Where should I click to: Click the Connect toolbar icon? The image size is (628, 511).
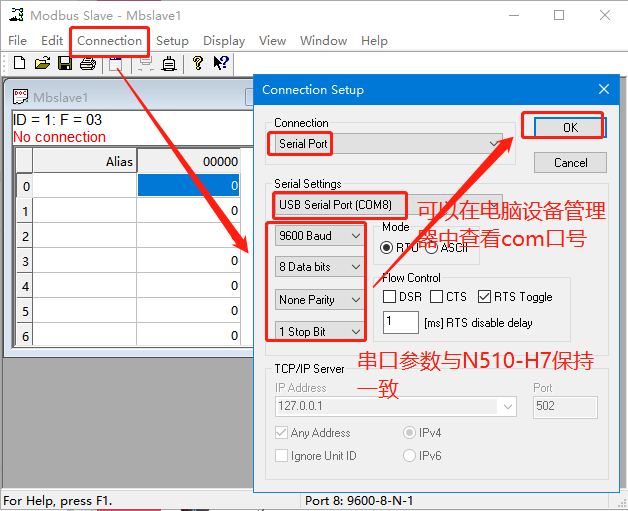pos(116,64)
